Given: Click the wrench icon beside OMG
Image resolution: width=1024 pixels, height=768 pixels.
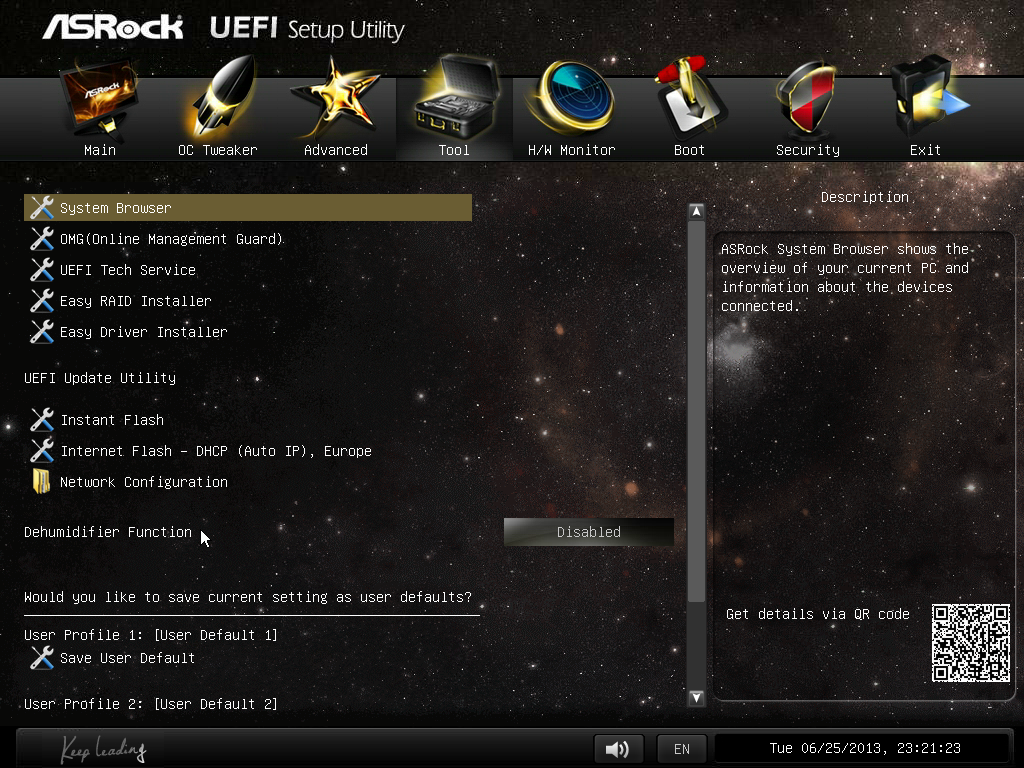Looking at the screenshot, I should tap(42, 239).
